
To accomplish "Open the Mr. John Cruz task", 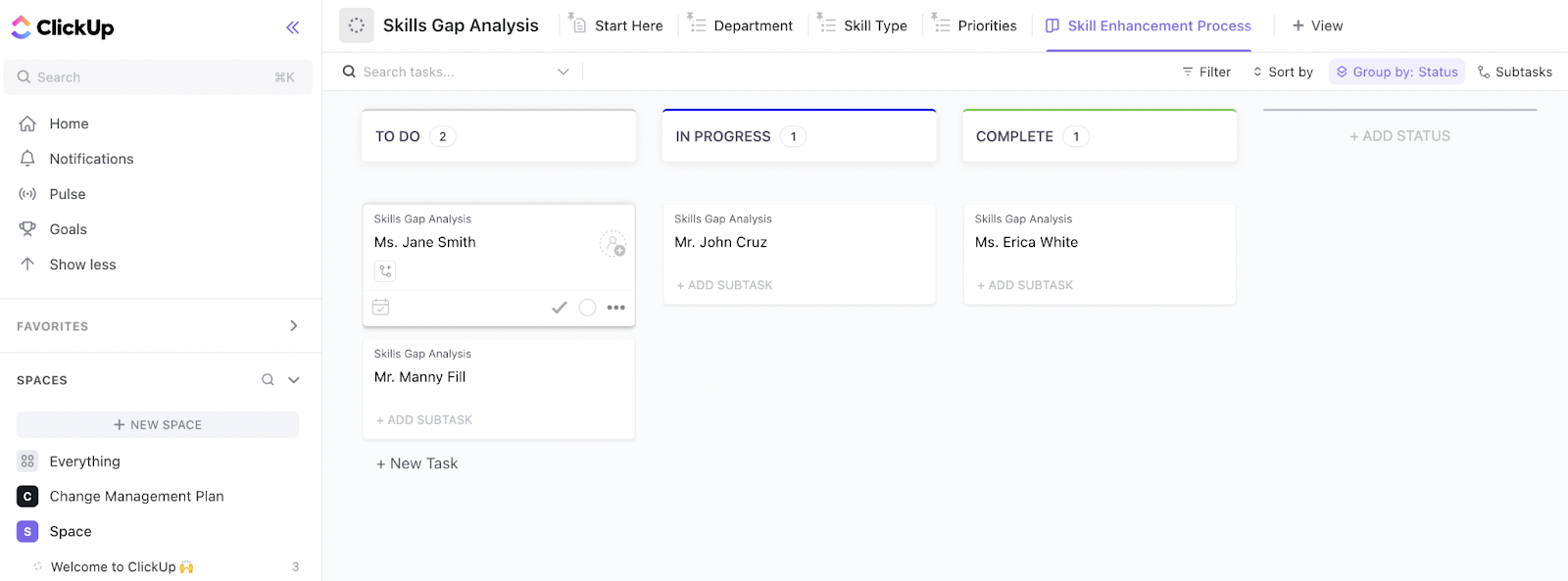I will pyautogui.click(x=721, y=242).
